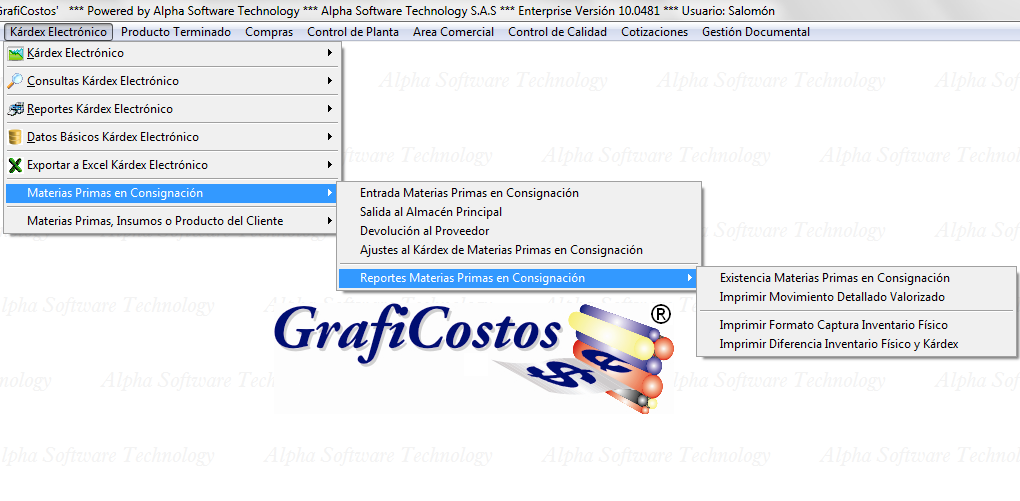
Task: Expand arrow for Materias Primas, Insumos o Producto
Action: (330, 221)
